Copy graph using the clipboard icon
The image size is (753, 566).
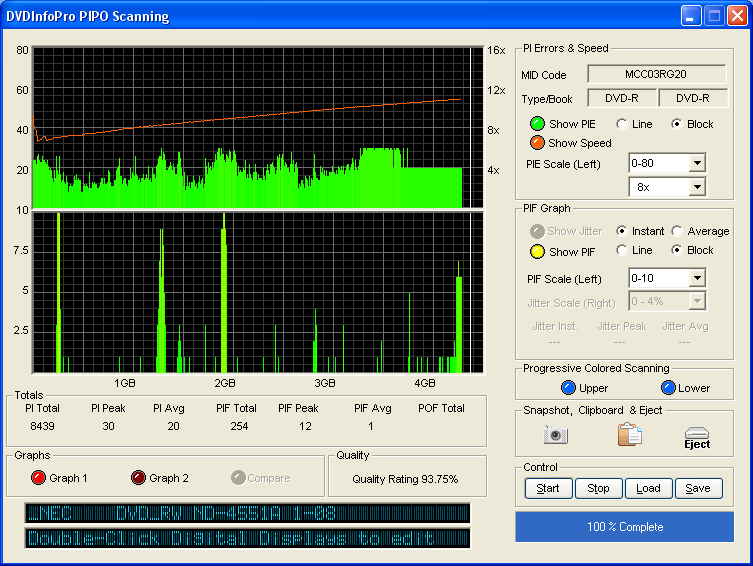629,435
